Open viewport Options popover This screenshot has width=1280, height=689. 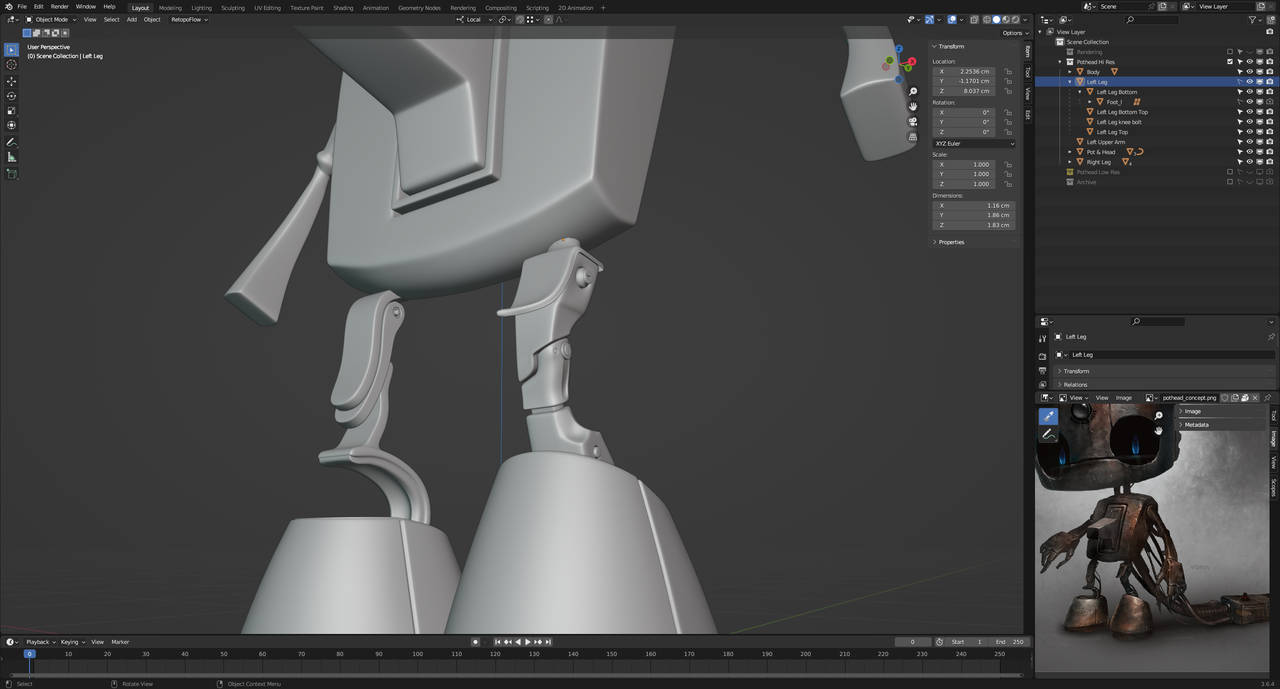click(x=1012, y=33)
